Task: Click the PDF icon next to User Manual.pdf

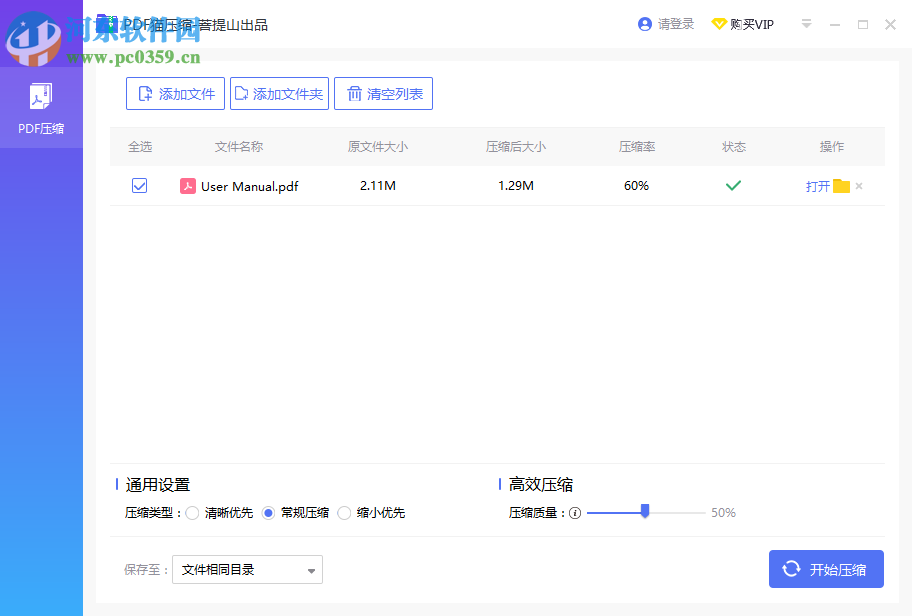Action: click(x=188, y=186)
